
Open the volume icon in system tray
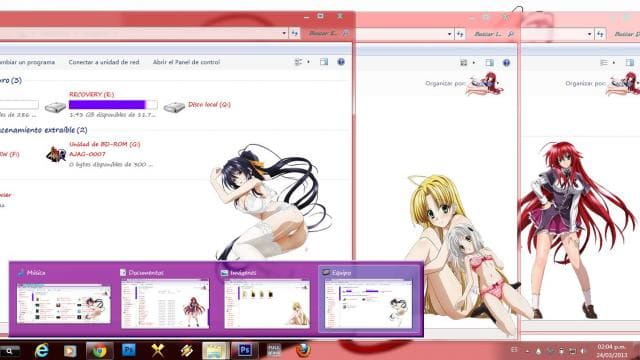583,351
